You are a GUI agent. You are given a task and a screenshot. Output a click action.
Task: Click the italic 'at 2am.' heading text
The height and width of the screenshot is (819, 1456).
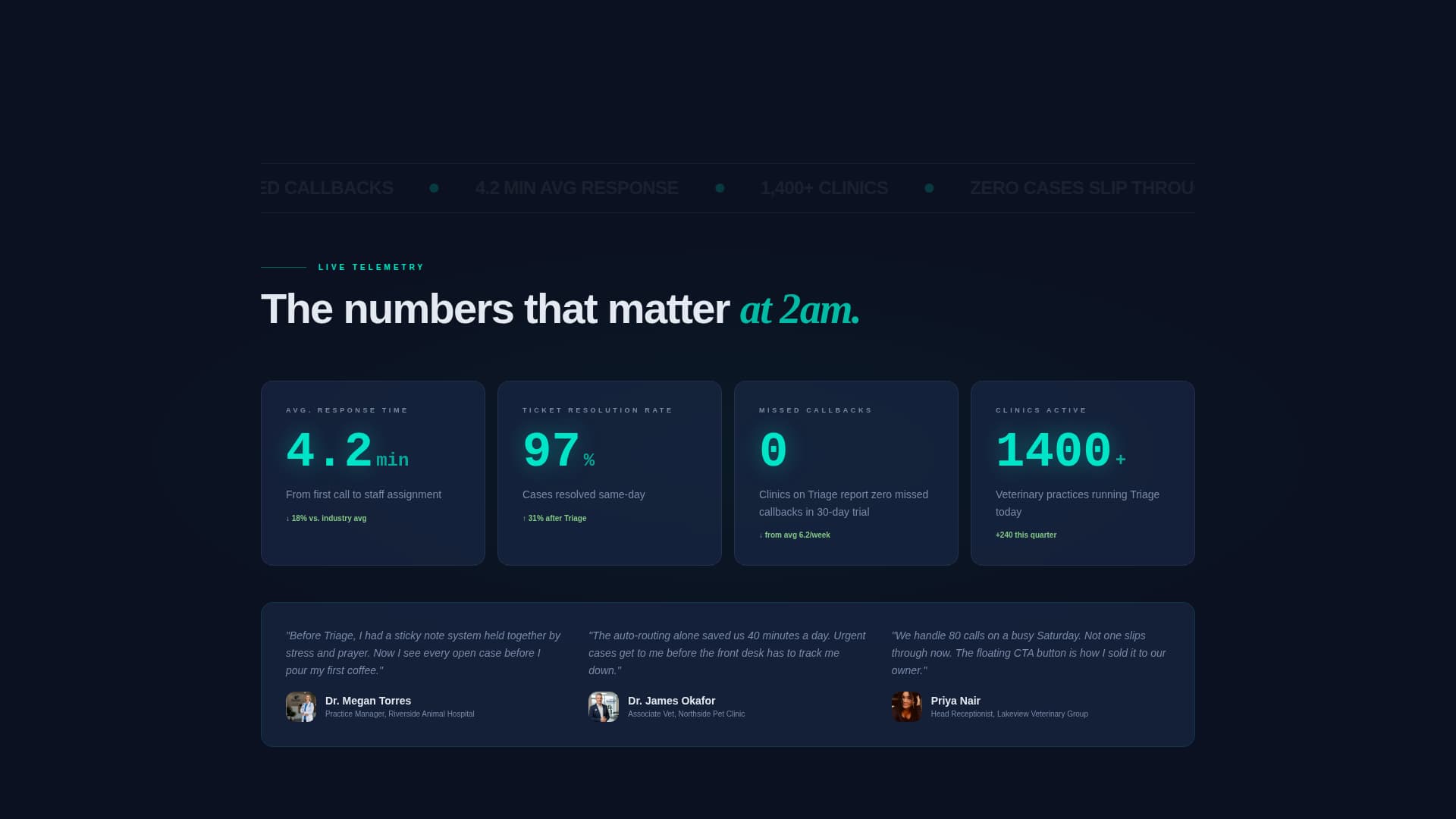(x=800, y=309)
